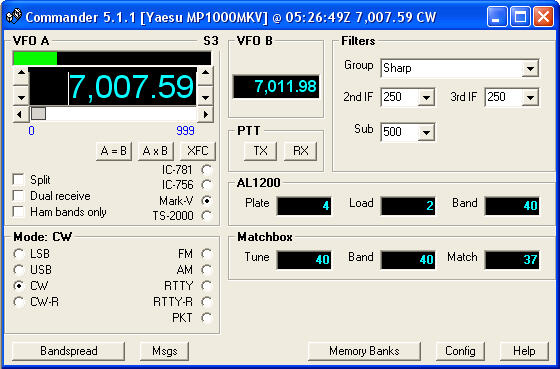
Task: Open the filter Group dropdown showing Sharp
Action: point(460,68)
